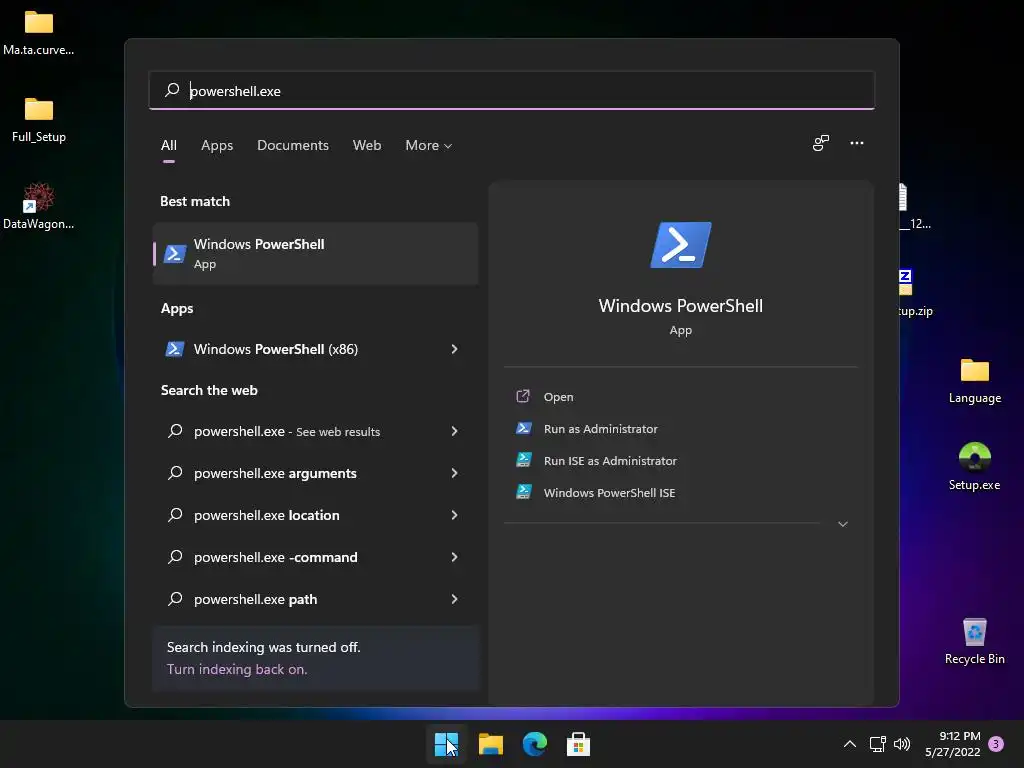Click Windows PowerShell (x86) app icon

(x=174, y=349)
